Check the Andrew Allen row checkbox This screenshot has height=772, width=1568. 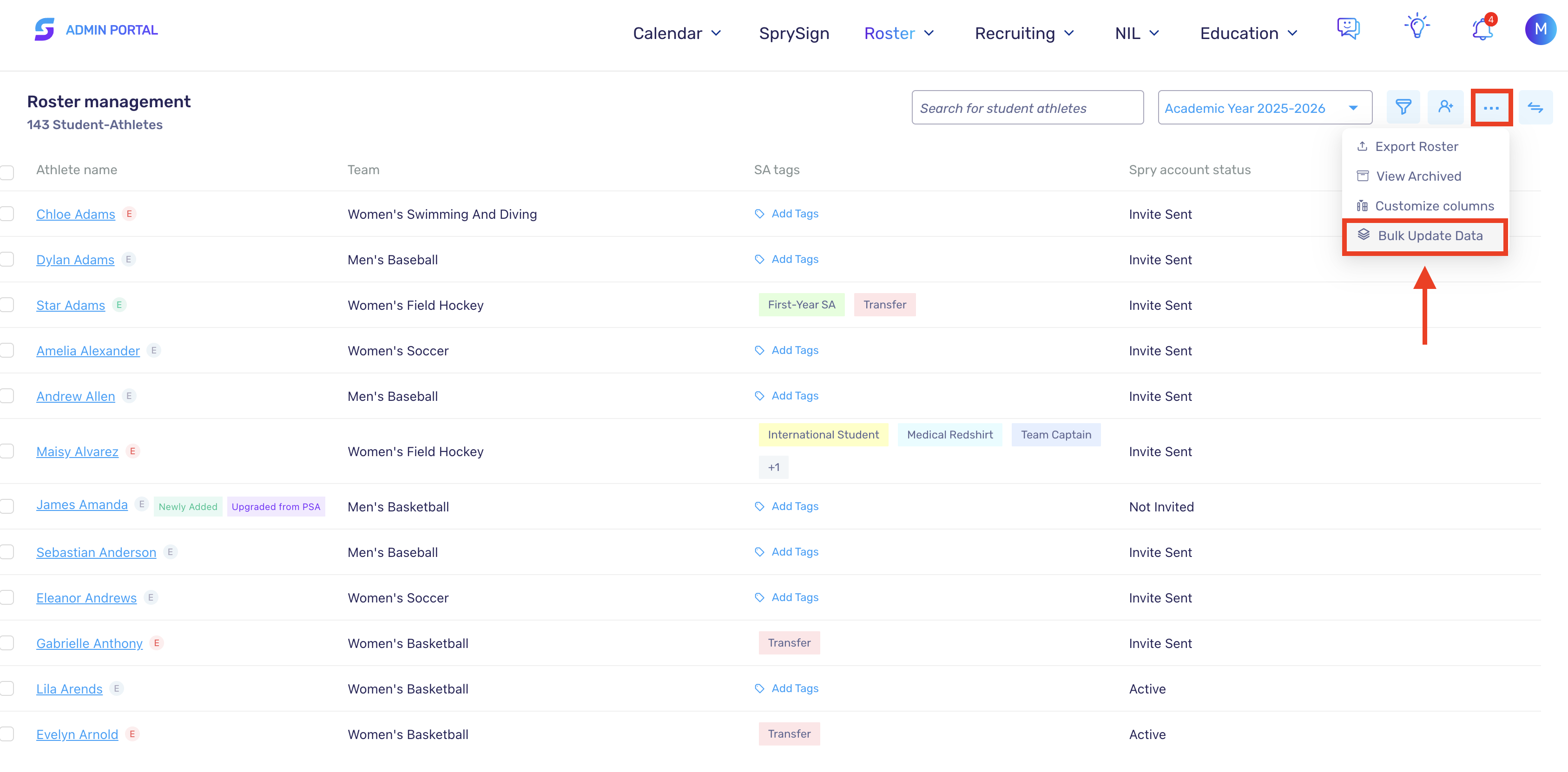click(x=7, y=396)
